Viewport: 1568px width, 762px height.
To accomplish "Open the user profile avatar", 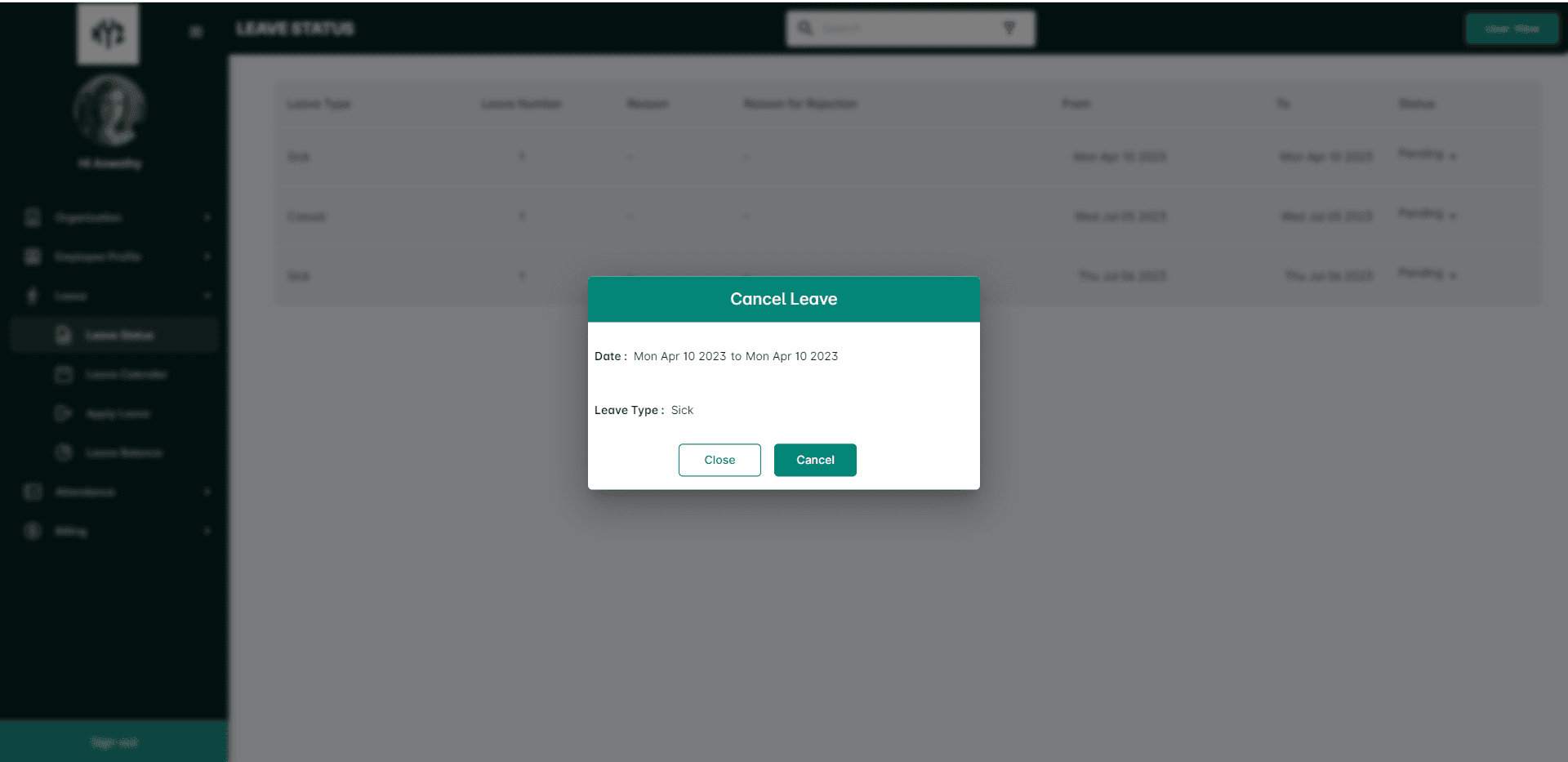I will pos(109,110).
